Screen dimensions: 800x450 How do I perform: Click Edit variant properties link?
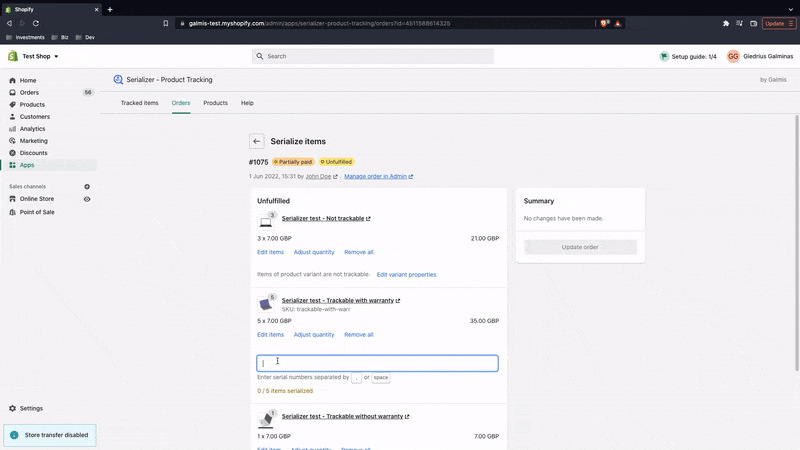(x=406, y=274)
